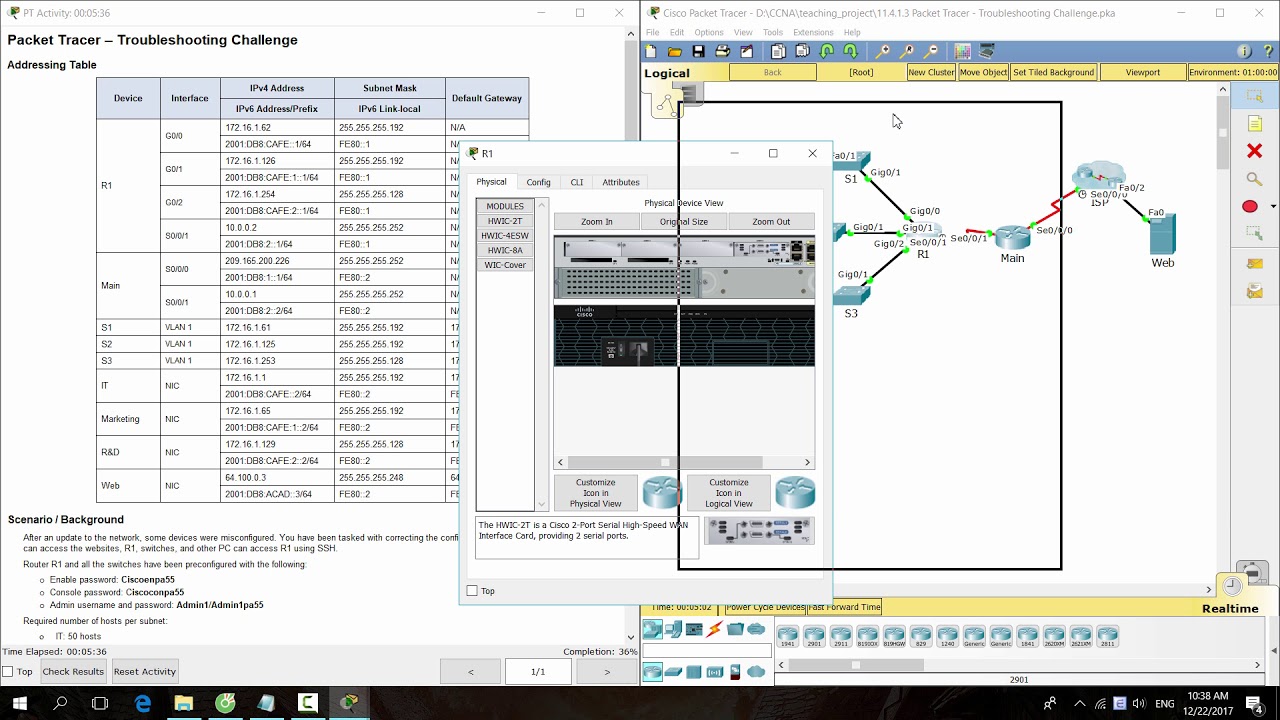Pick the 2911 router device
The height and width of the screenshot is (720, 1280).
pyautogui.click(x=840, y=636)
